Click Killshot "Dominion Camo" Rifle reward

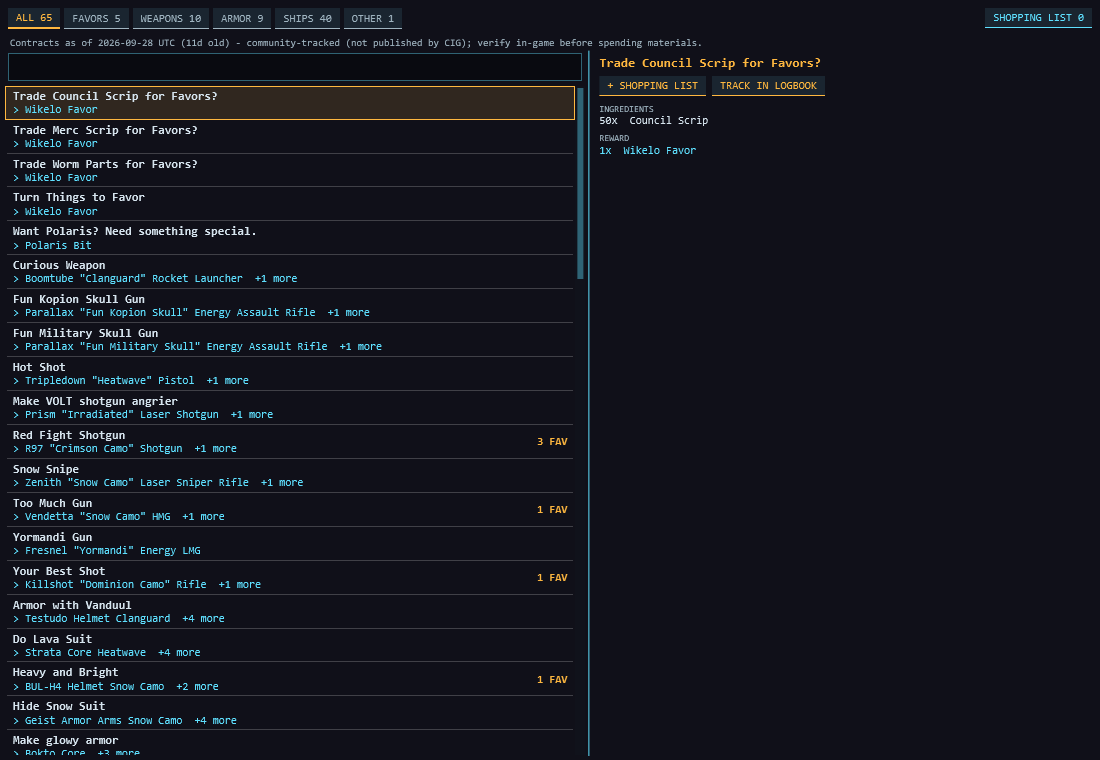[116, 585]
